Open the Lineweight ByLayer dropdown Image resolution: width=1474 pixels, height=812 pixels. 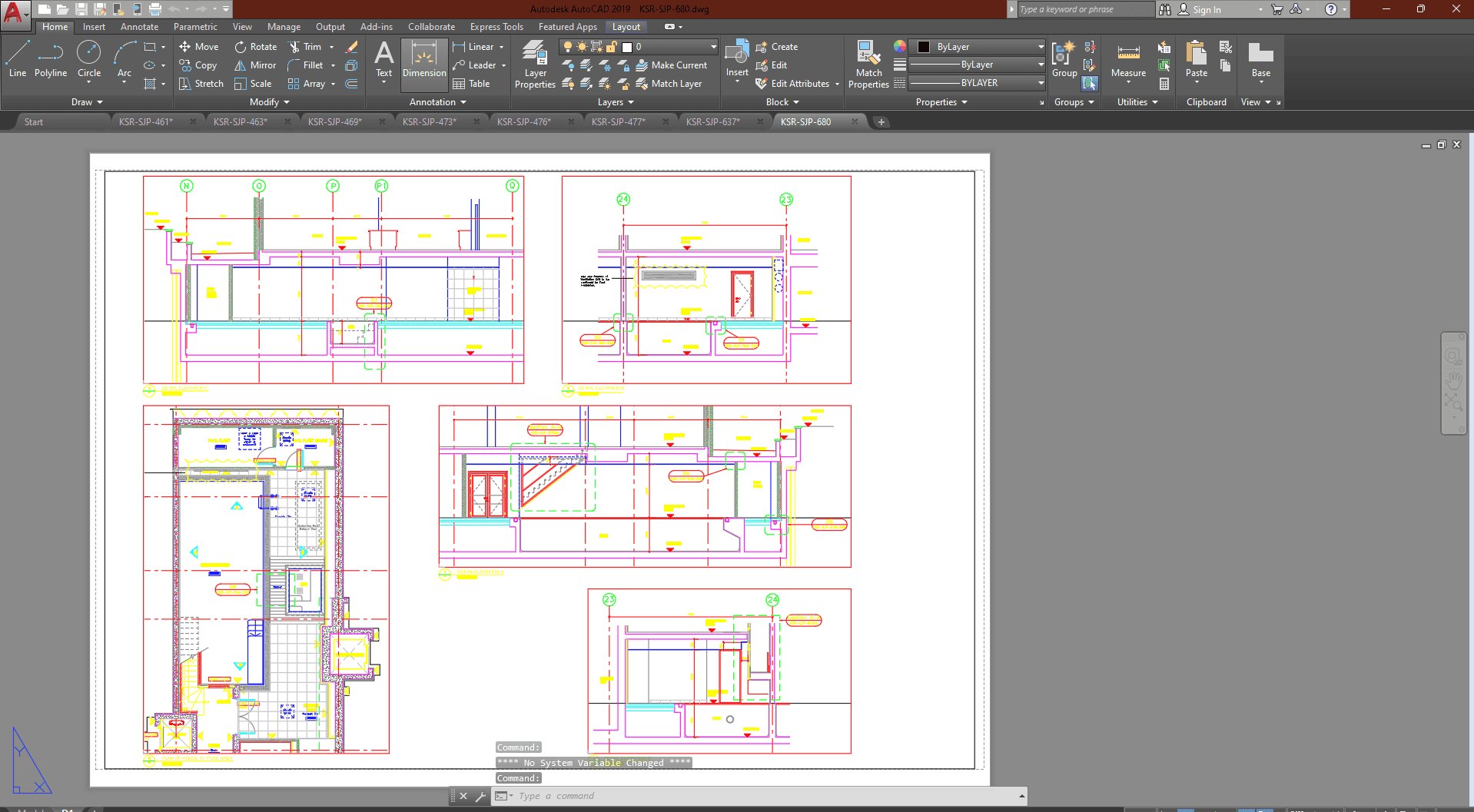(977, 65)
